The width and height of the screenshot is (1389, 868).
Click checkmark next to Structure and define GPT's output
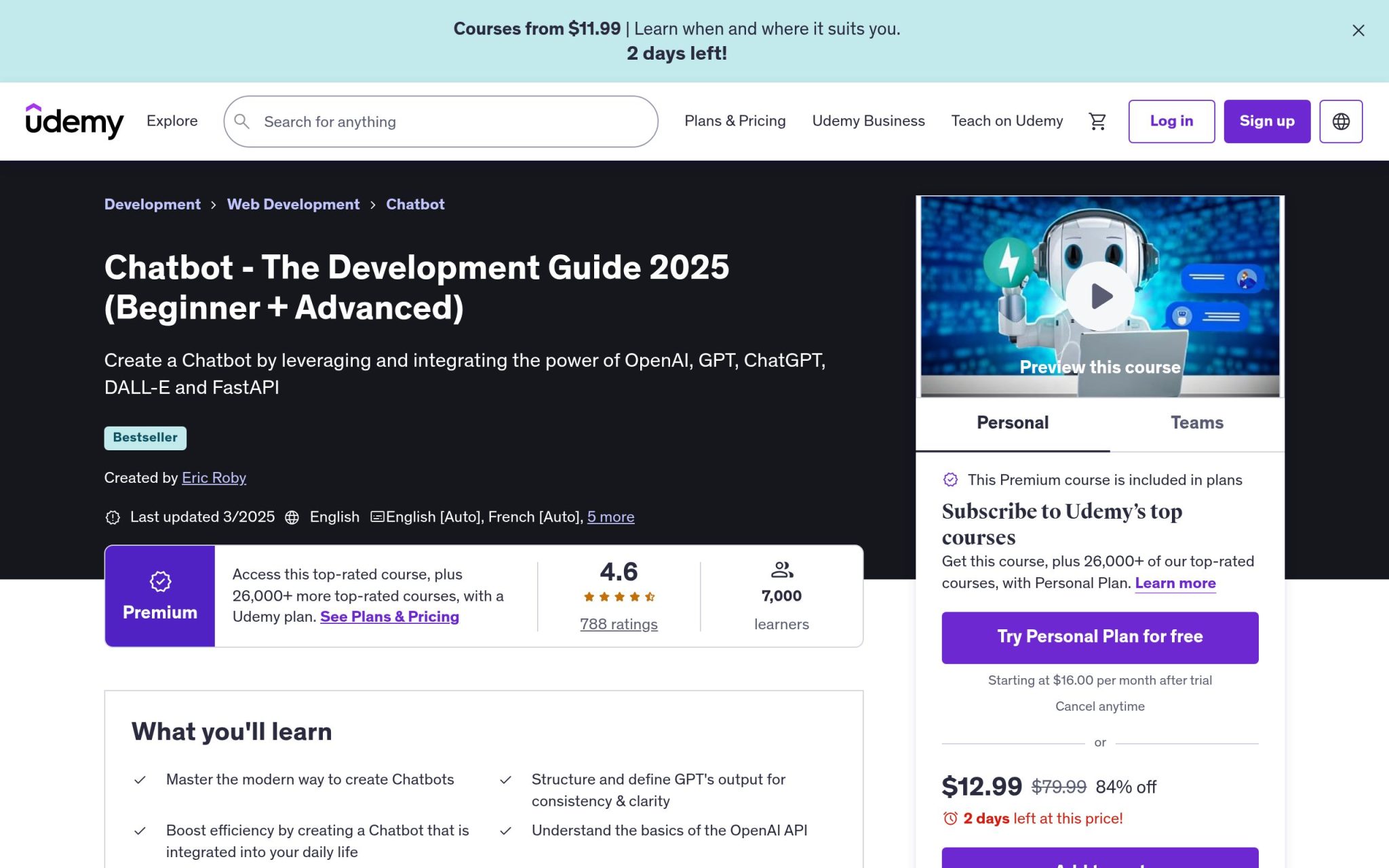pyautogui.click(x=505, y=780)
